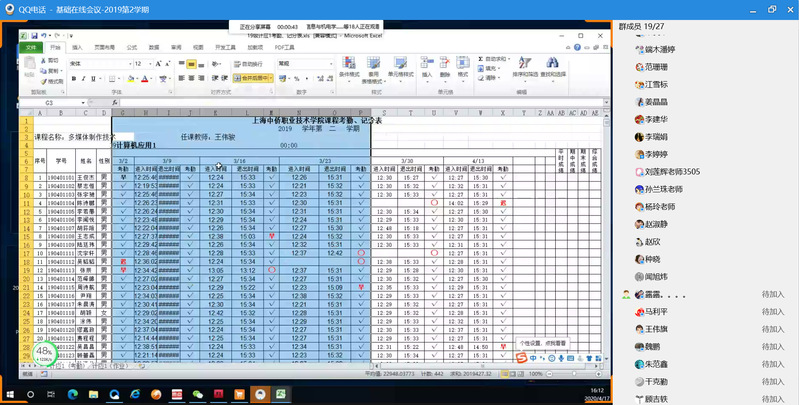This screenshot has width=799, height=405.
Task: Click the Excel save icon in title bar
Action: [36, 35]
